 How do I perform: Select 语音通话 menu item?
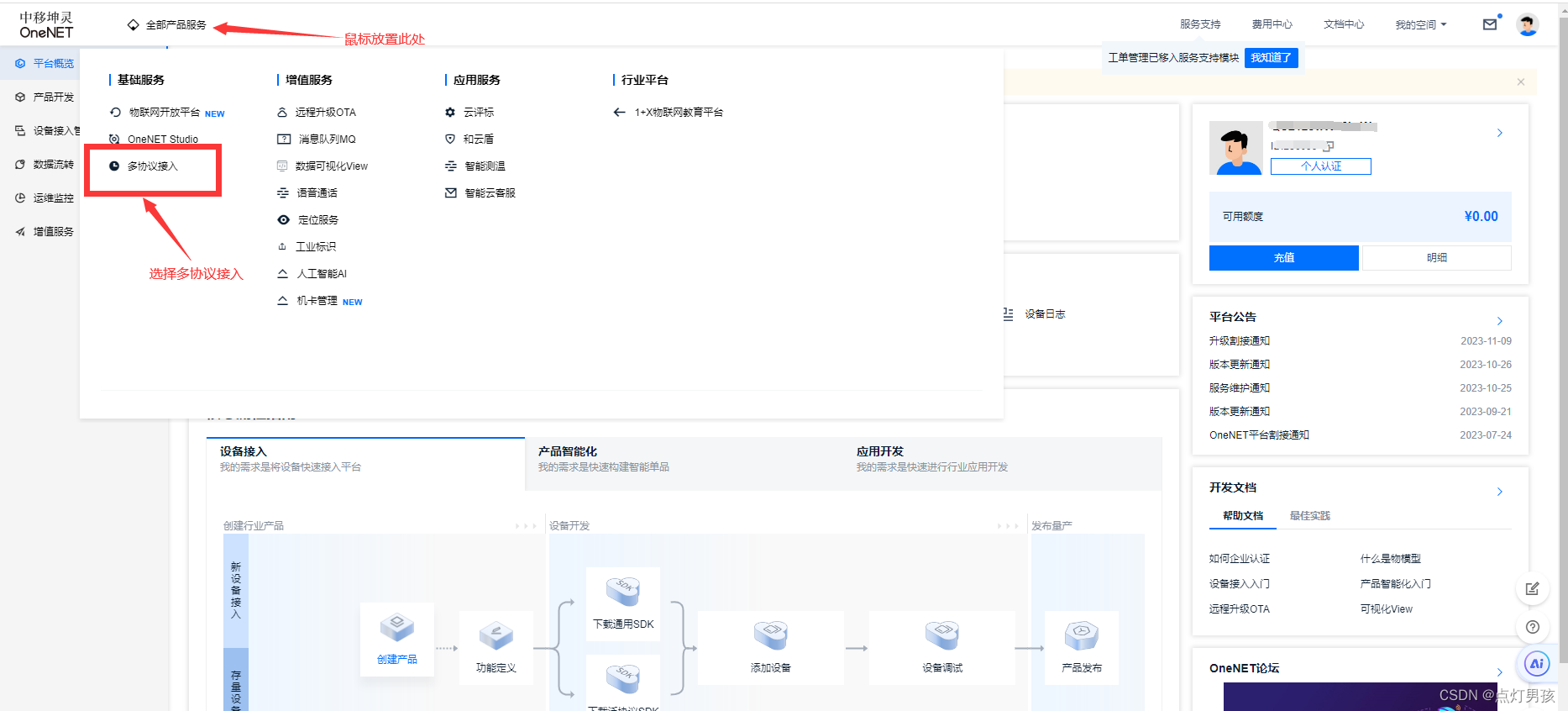[x=307, y=193]
